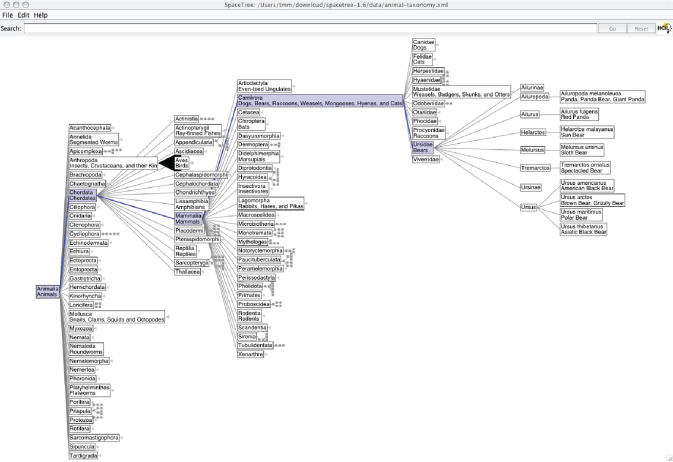Click the black Aves subtree preview triangle
Screen dimensions: 673x462
click(159, 162)
